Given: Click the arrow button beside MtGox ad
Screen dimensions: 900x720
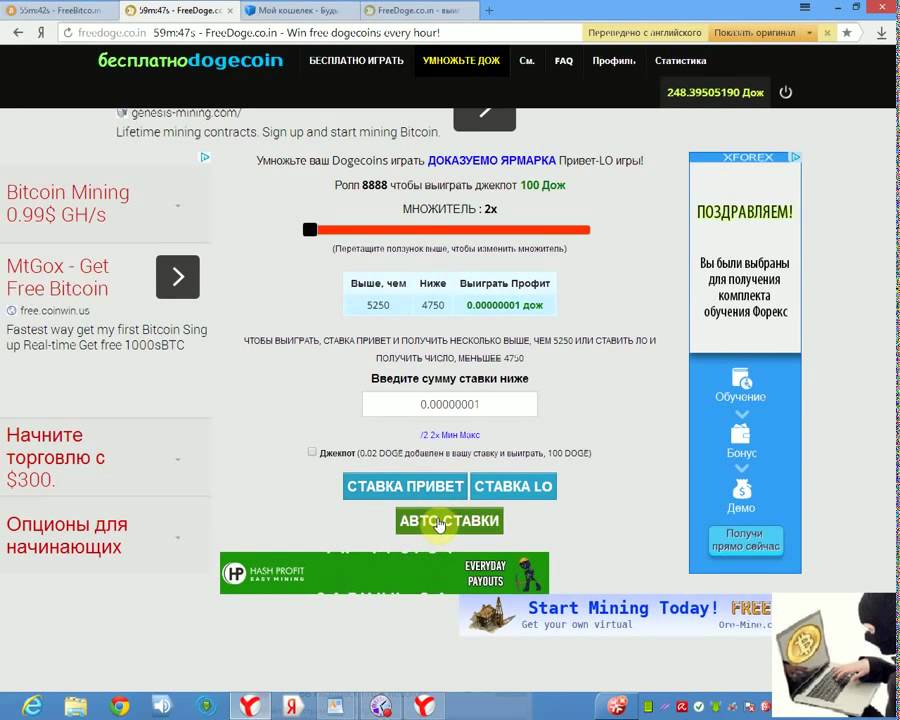Looking at the screenshot, I should click(x=178, y=277).
